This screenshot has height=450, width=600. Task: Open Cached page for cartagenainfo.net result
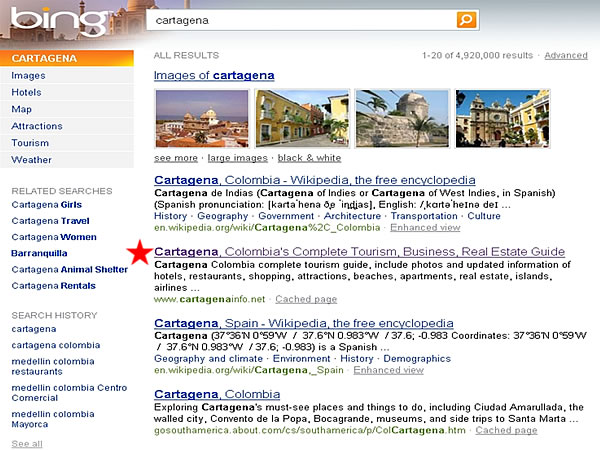click(x=306, y=299)
